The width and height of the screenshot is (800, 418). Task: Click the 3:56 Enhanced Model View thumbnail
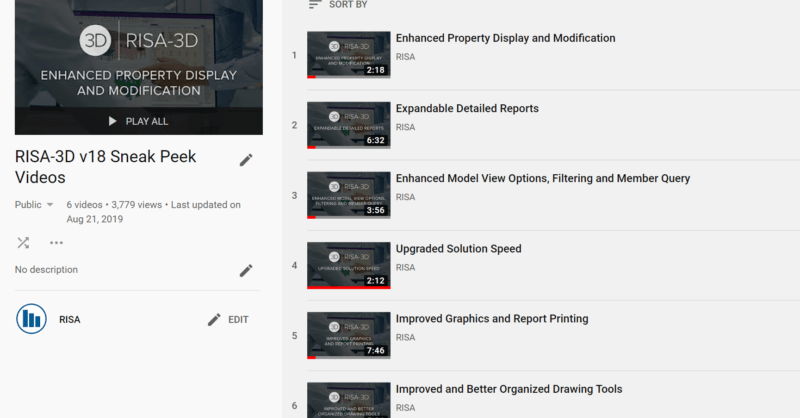348,195
